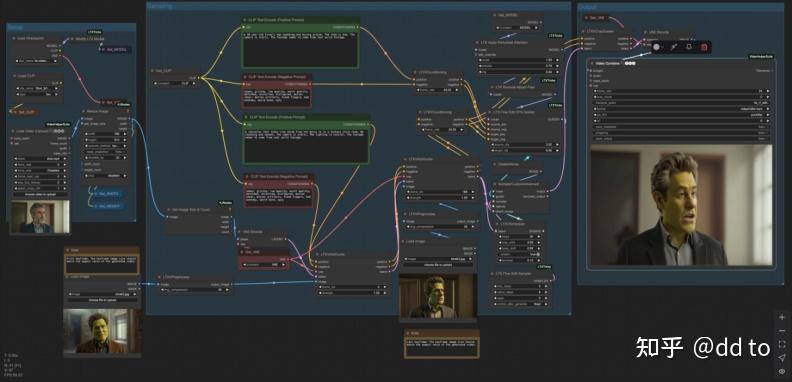Click the Output group title bar
Image resolution: width=792 pixels, height=382 pixels.
click(x=680, y=7)
